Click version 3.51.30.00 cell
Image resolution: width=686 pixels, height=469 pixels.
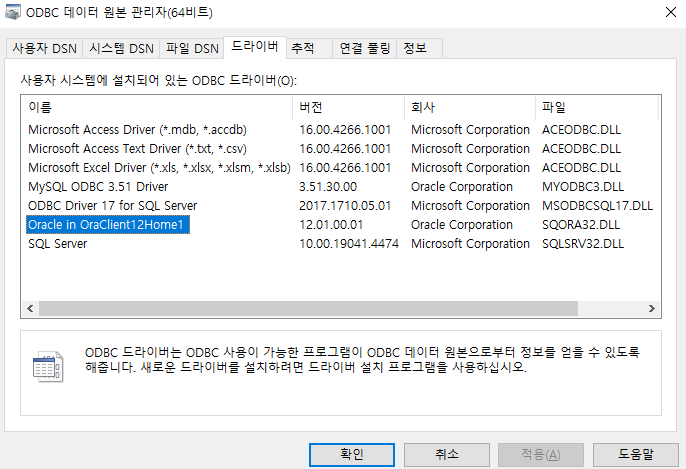coord(328,187)
